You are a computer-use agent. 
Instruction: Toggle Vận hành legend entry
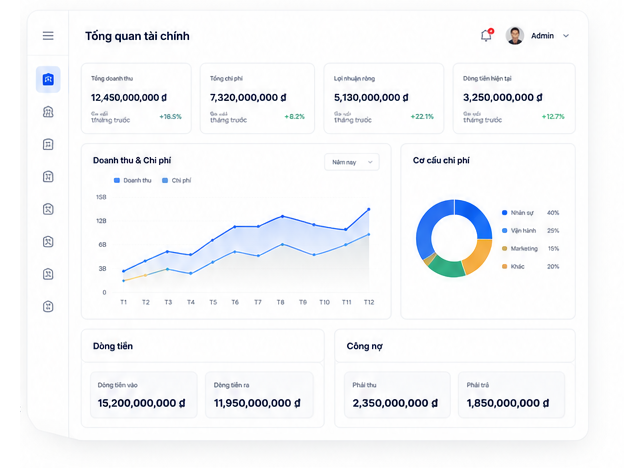(530, 231)
